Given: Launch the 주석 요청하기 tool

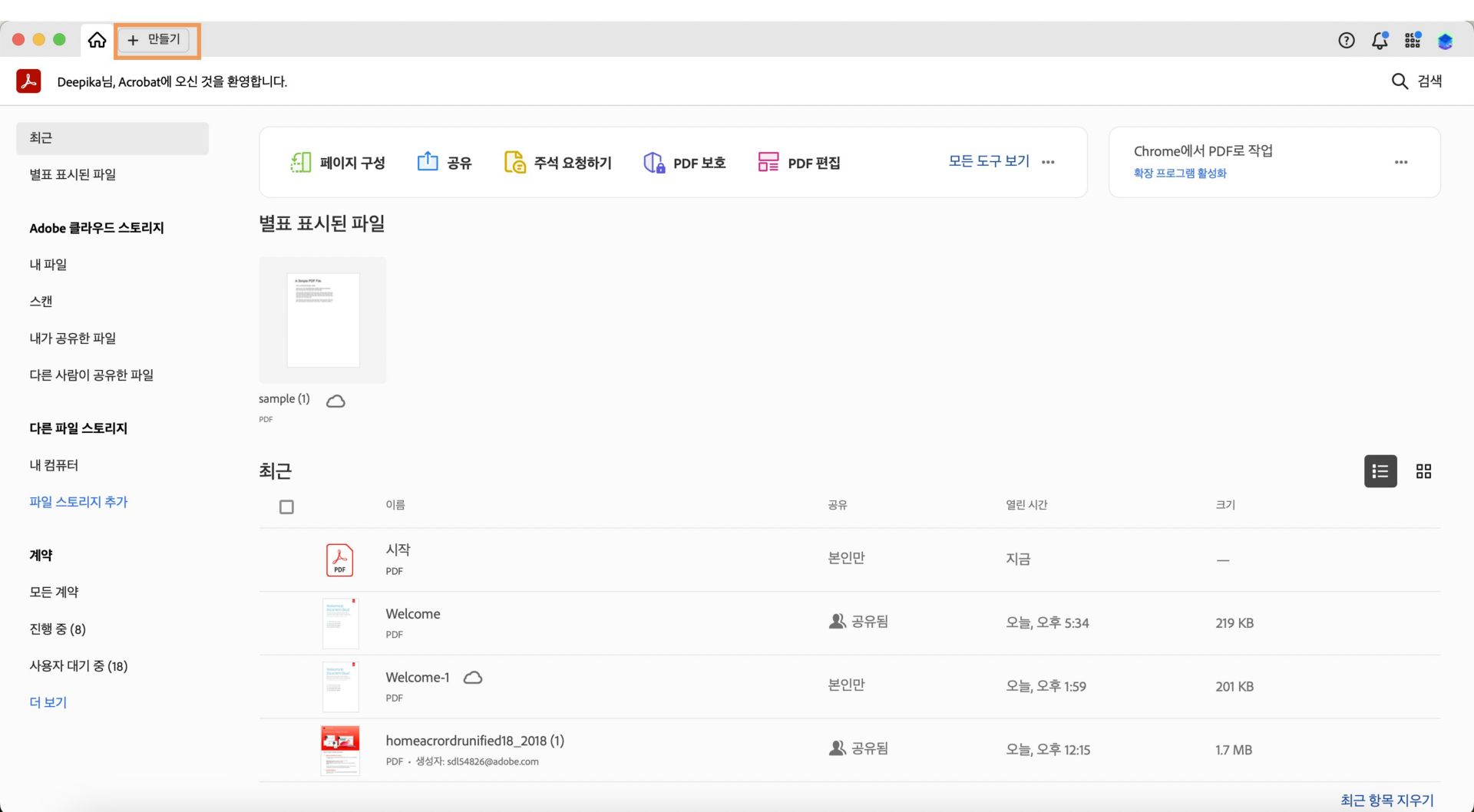Looking at the screenshot, I should tap(557, 162).
